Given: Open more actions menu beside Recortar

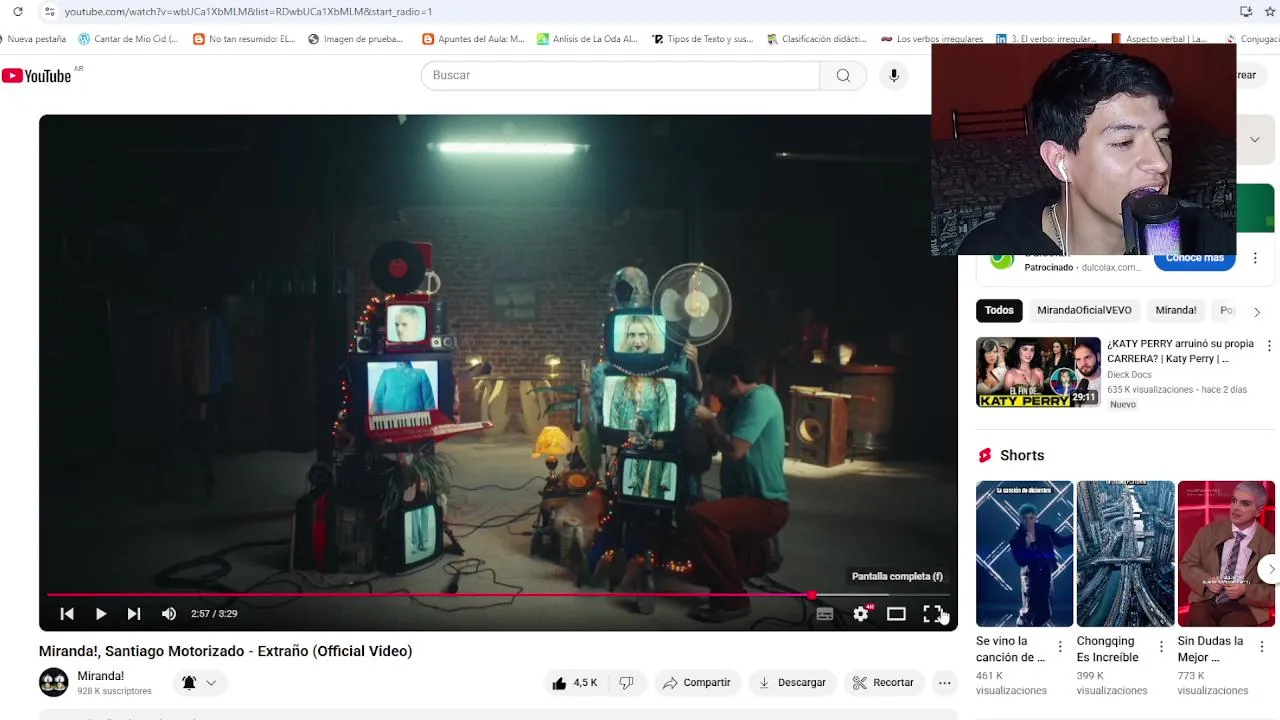Looking at the screenshot, I should (944, 683).
